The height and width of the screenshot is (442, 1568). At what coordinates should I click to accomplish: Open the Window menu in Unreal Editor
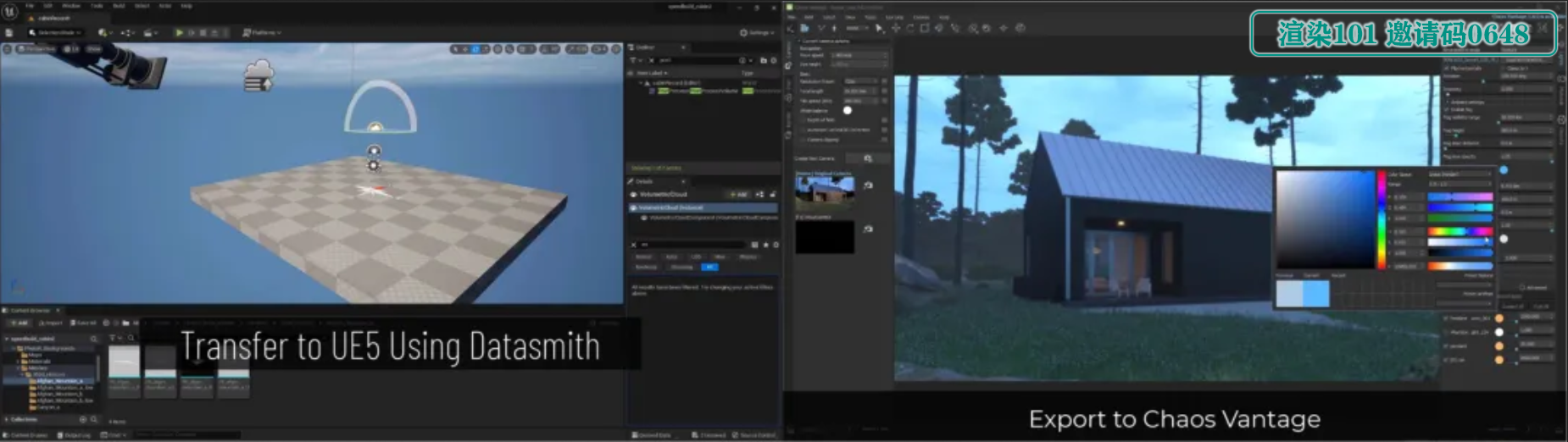(x=71, y=6)
